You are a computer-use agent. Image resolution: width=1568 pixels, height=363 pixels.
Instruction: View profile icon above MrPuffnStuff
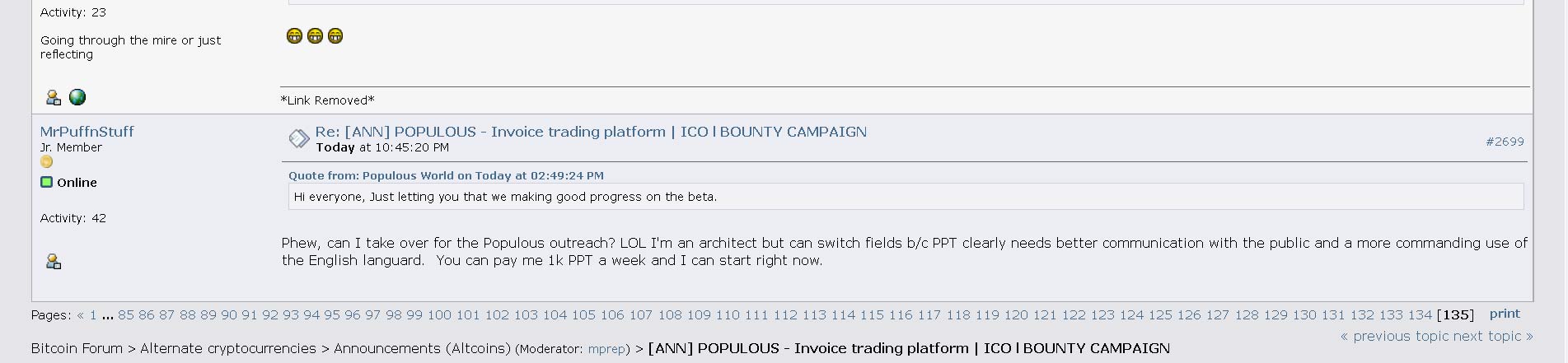(x=54, y=98)
